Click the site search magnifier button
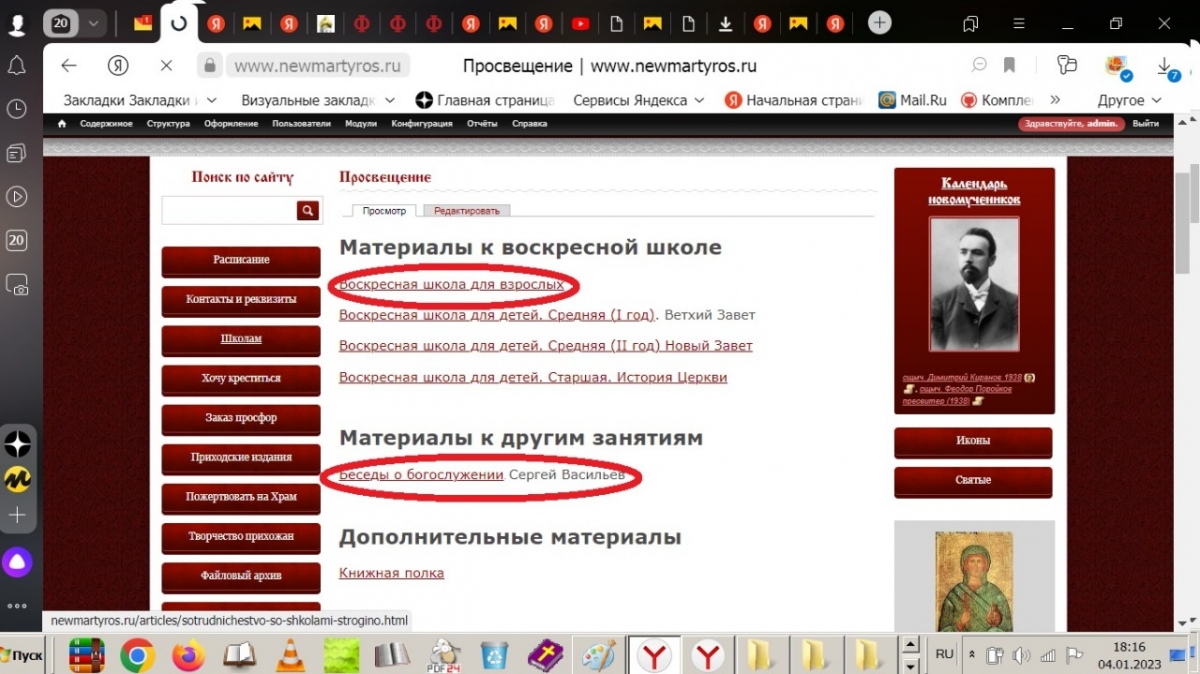This screenshot has height=674, width=1200. click(x=307, y=210)
